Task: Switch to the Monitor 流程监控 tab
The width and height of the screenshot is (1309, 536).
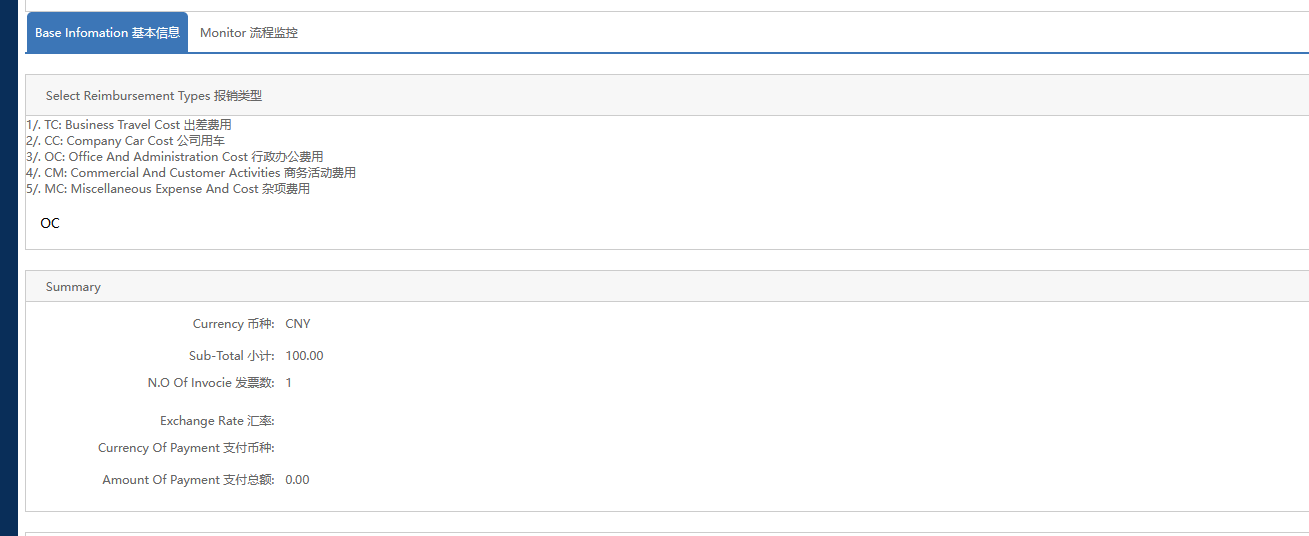Action: (248, 33)
